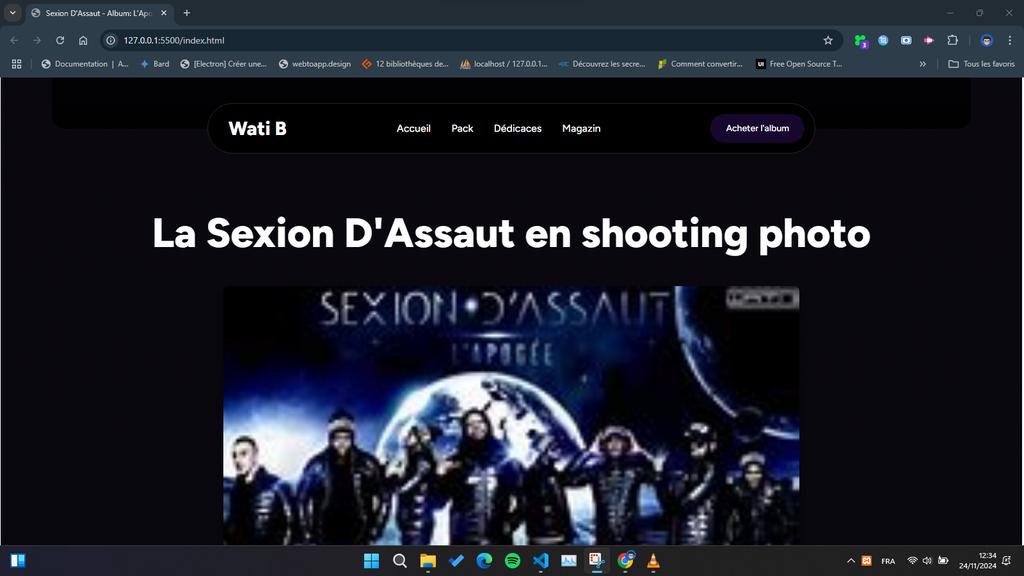
Task: Open the Free Open Source T... bookmark
Action: coord(799,64)
